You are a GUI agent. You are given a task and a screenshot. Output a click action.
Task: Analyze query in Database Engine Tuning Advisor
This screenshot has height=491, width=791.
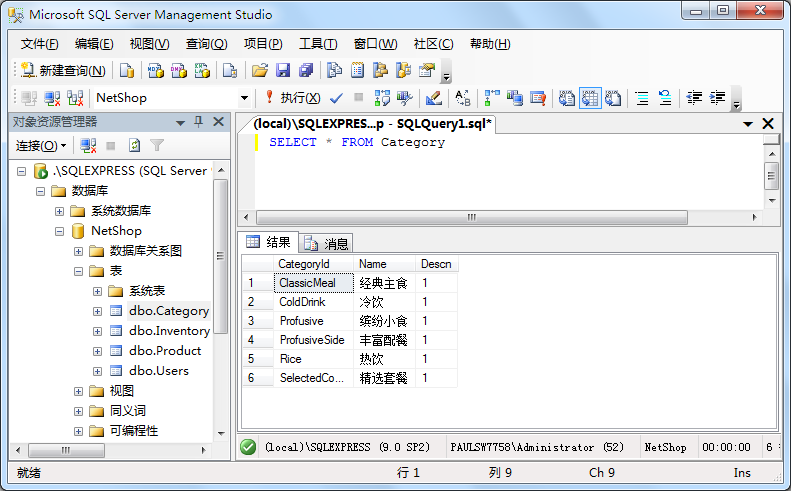[x=405, y=98]
